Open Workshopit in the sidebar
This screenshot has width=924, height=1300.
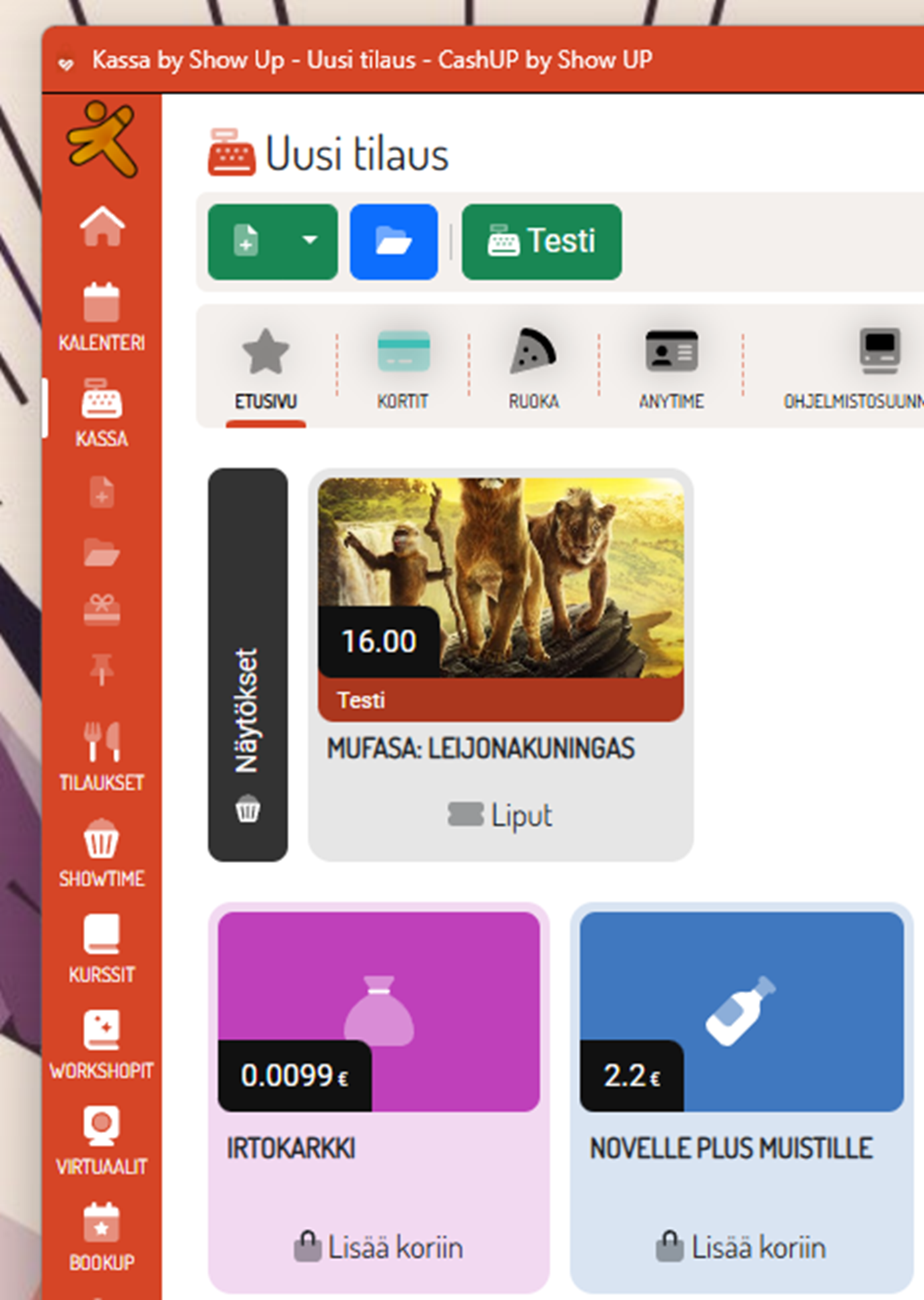point(102,1044)
